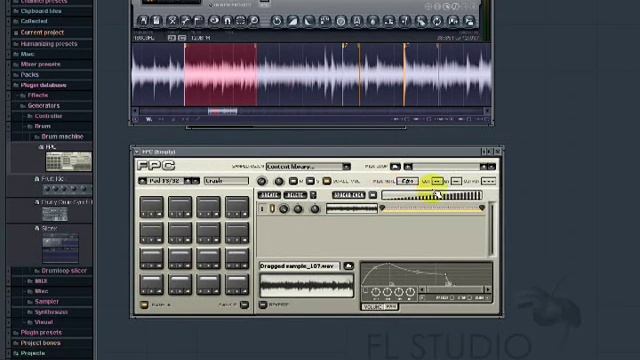Switch FPC to Bank A
640x360 pixels.
(144, 304)
